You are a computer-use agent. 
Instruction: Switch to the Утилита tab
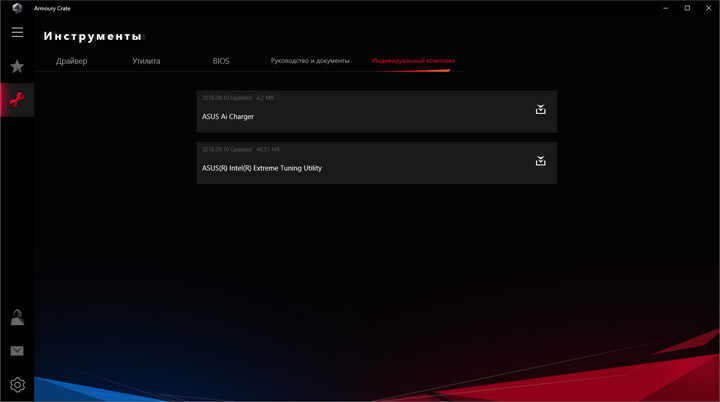146,61
